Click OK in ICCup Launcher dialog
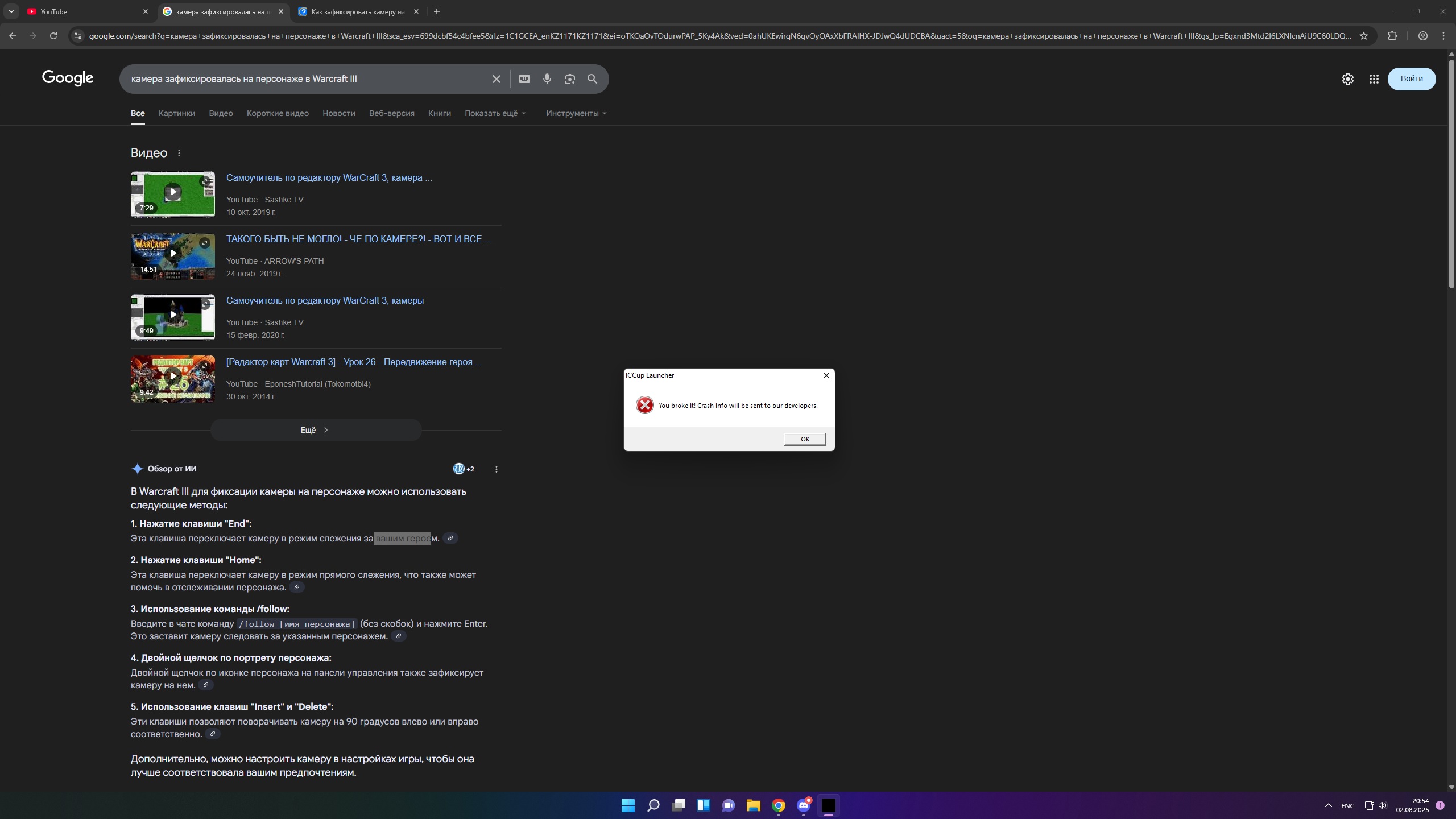This screenshot has height=819, width=1456. (804, 439)
